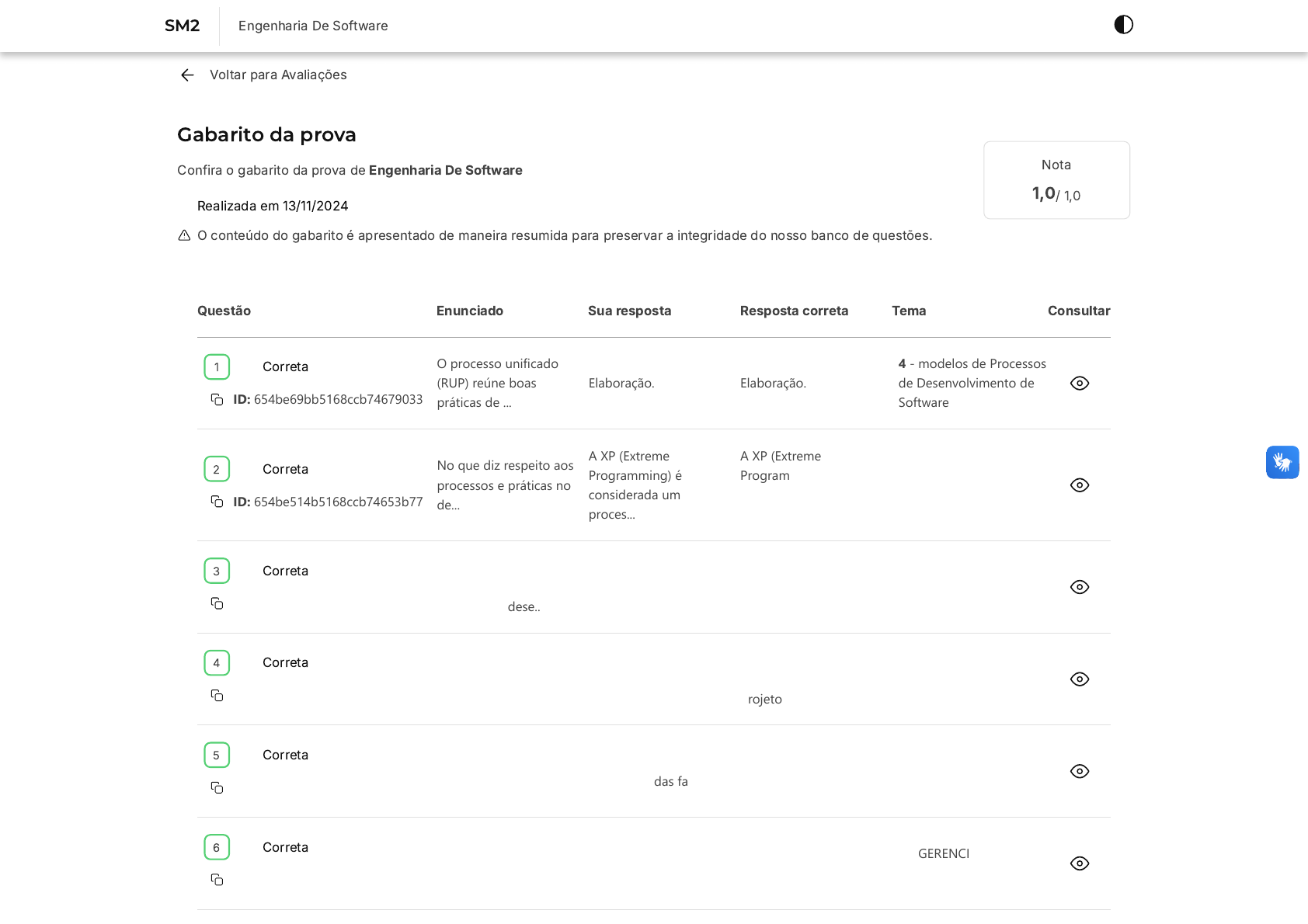Open question 5 eye icon

tap(1079, 772)
